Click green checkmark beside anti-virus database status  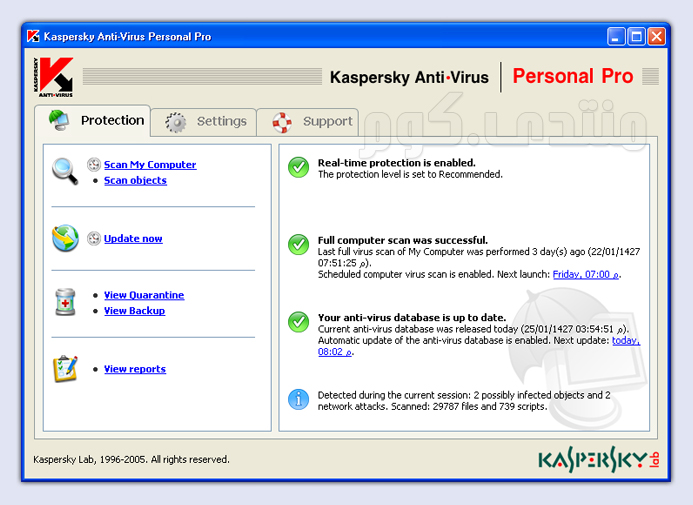298,322
